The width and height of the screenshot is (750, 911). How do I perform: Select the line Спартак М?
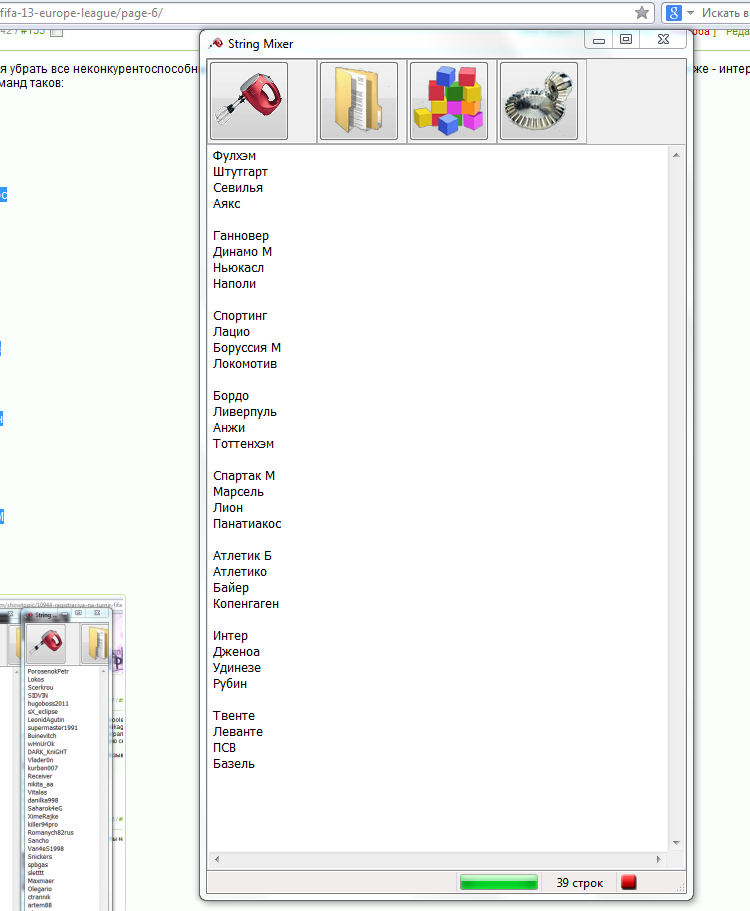244,476
